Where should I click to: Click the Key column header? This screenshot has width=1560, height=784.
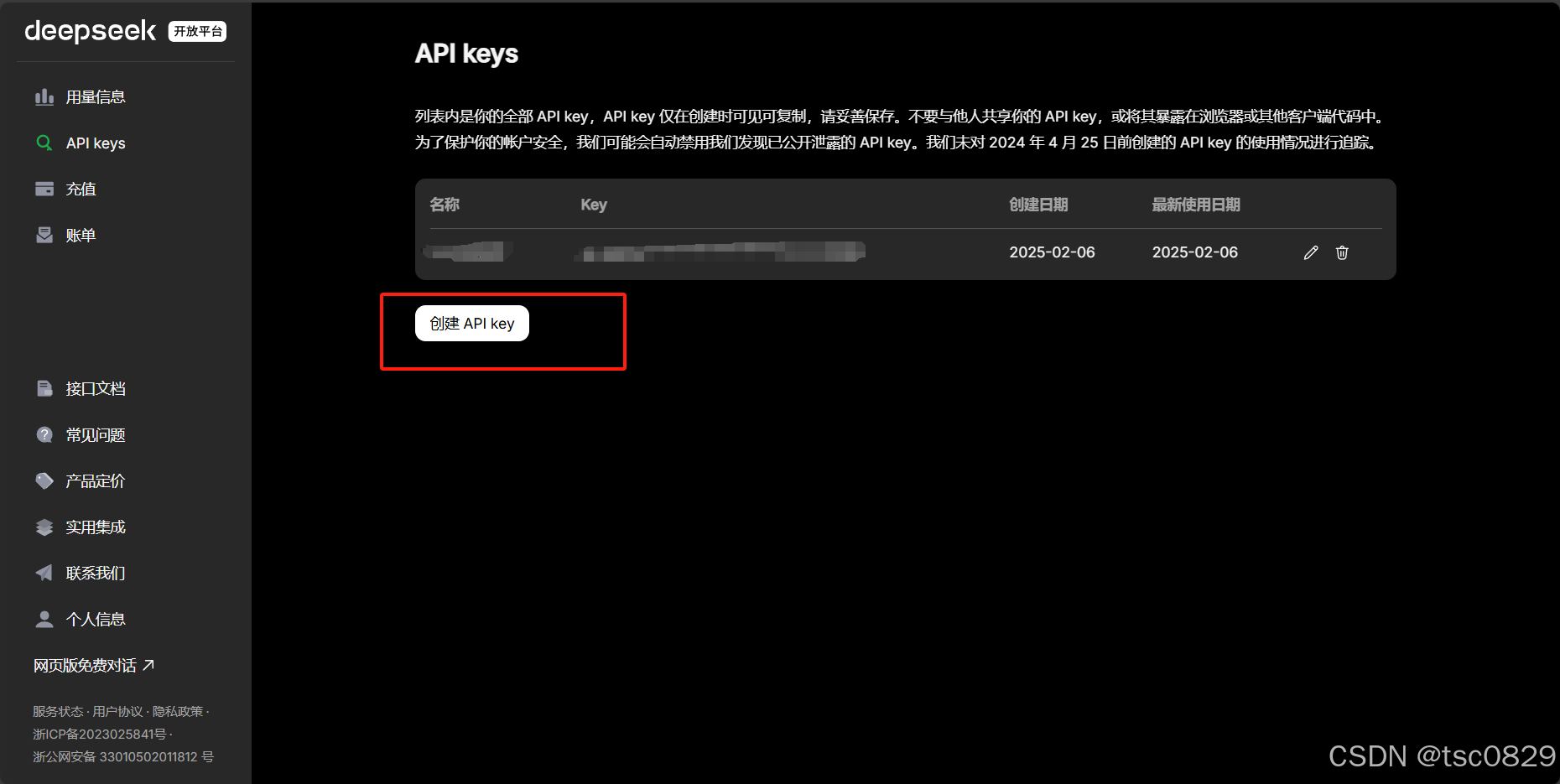(x=594, y=205)
